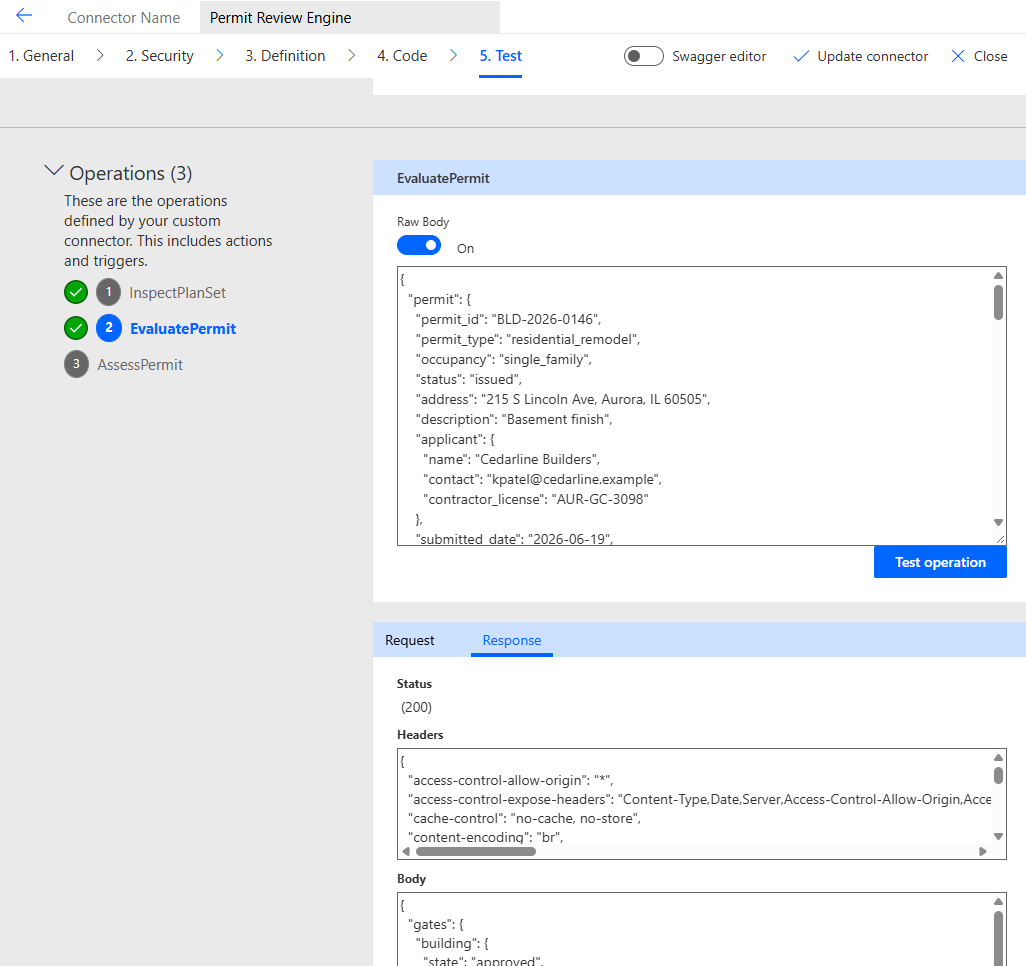Click the vertical scrollbar thumb in response Body

click(998, 938)
